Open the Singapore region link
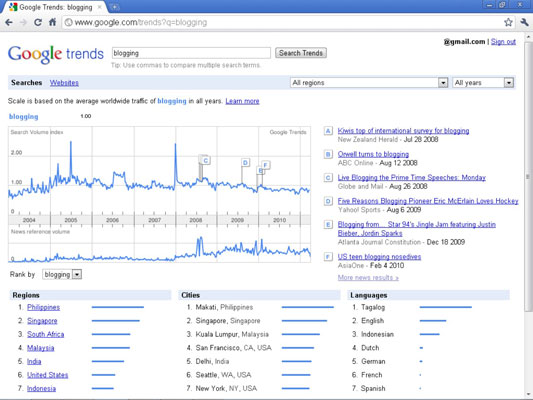Viewport: 533px width, 400px height. 42,321
